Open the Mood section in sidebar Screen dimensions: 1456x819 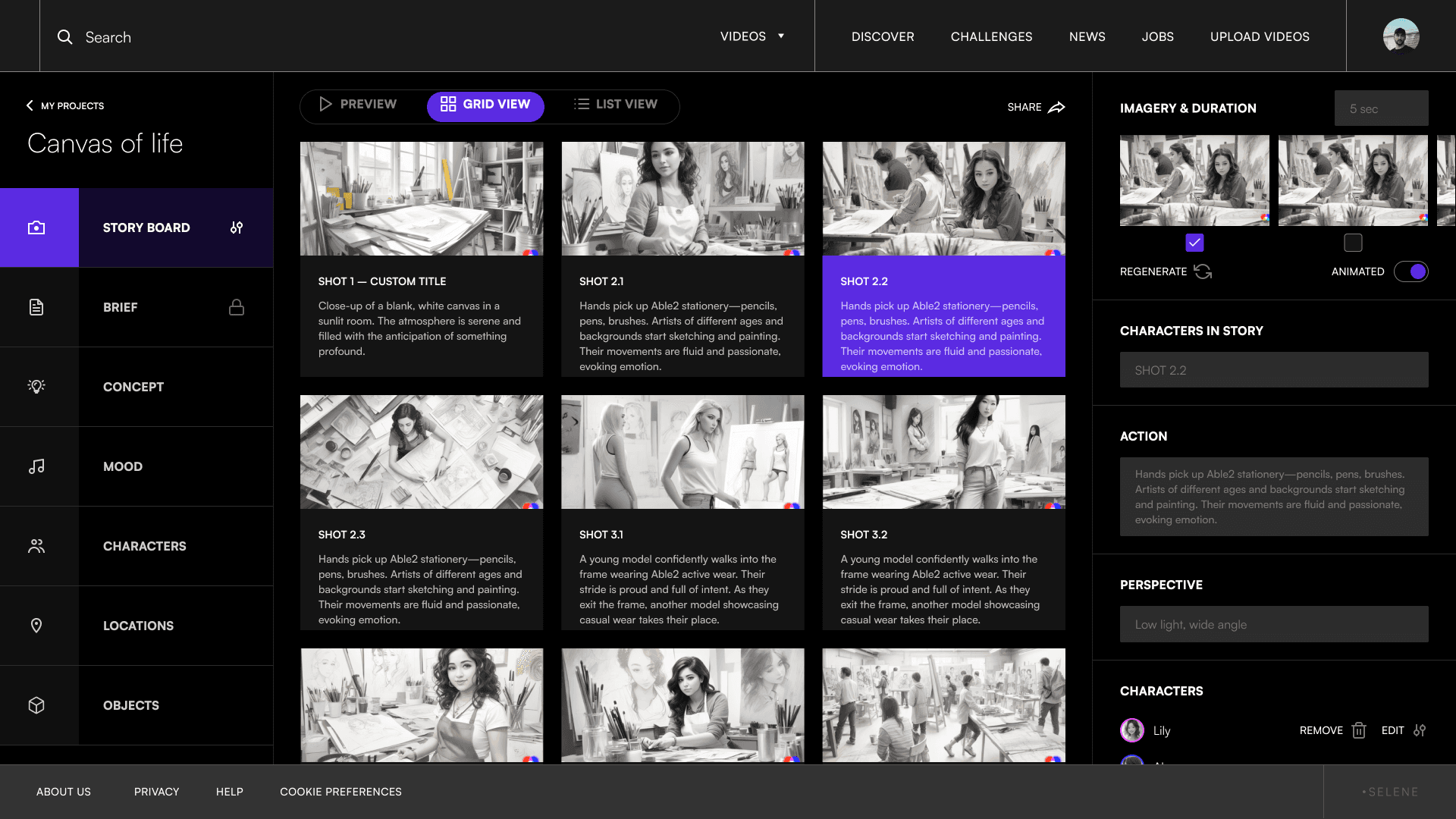136,466
